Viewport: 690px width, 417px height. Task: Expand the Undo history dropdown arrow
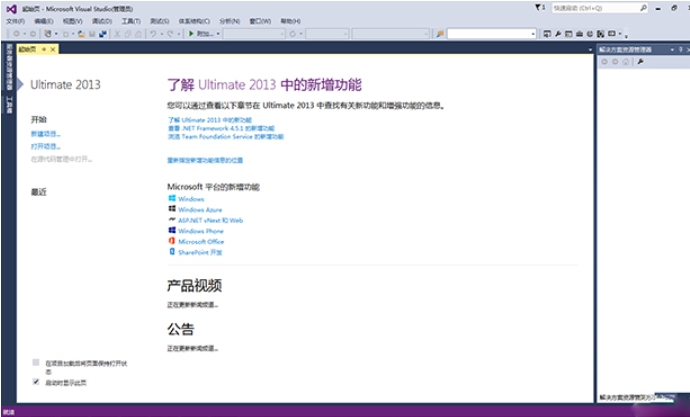[161, 34]
